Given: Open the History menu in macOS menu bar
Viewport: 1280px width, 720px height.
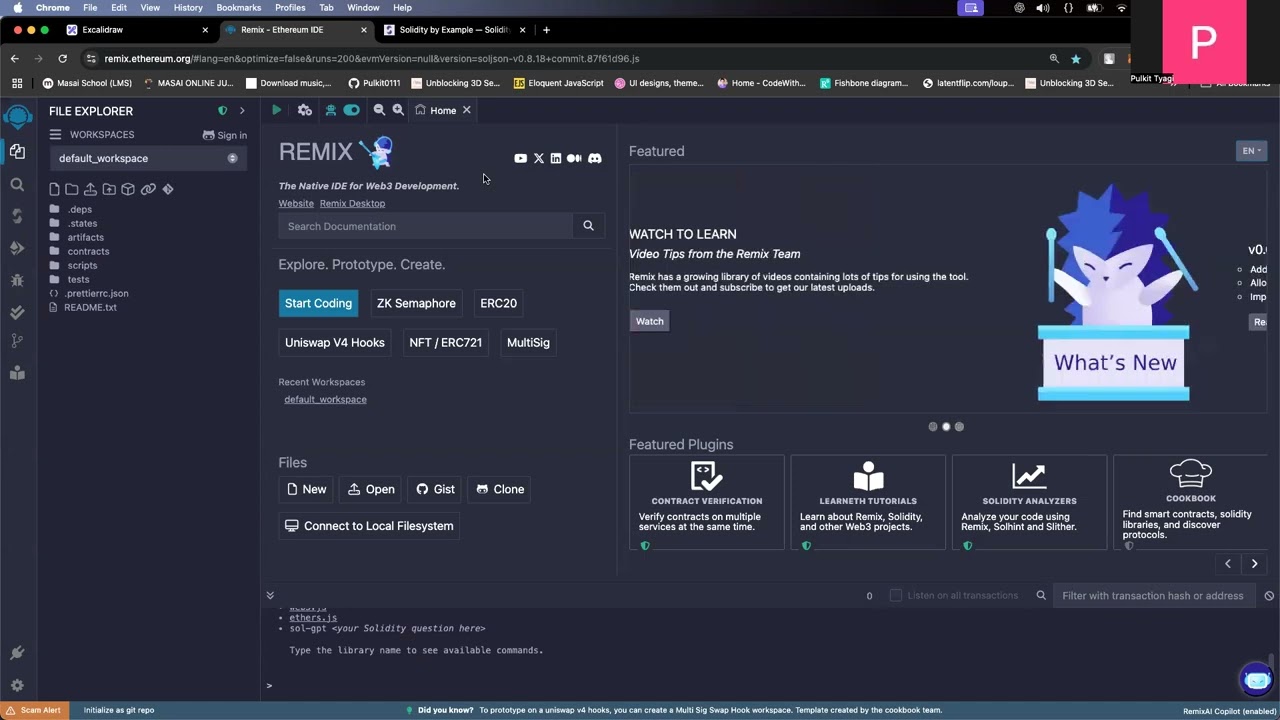Looking at the screenshot, I should click(x=188, y=8).
